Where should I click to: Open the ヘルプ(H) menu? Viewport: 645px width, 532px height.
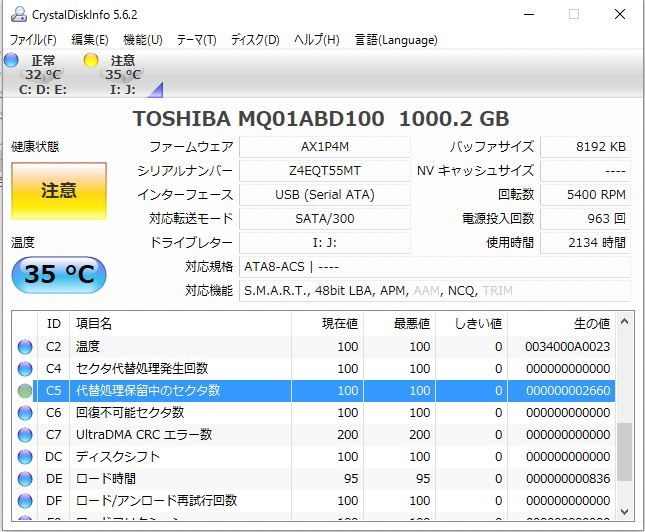click(317, 40)
